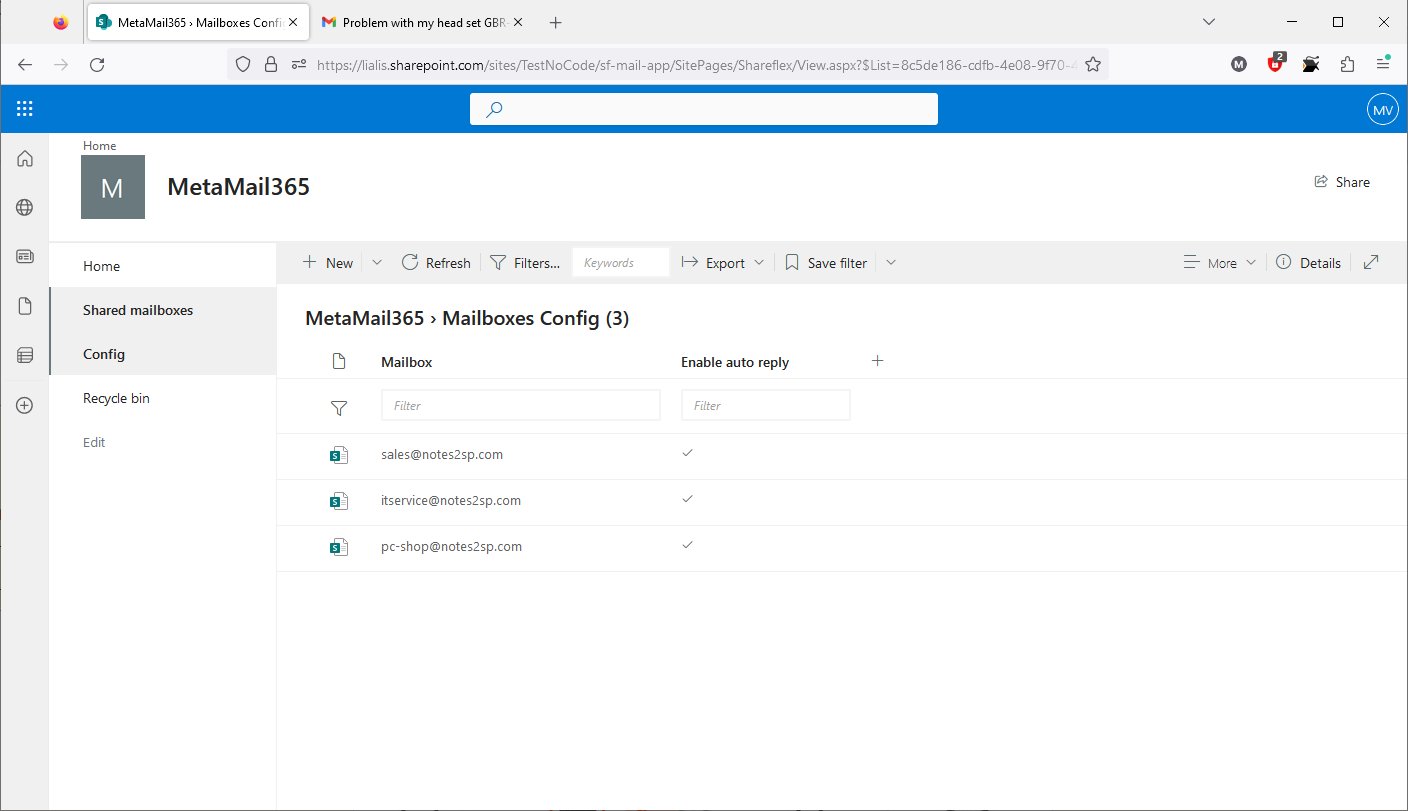This screenshot has width=1408, height=811.
Task: Click Save filter
Action: tap(826, 263)
